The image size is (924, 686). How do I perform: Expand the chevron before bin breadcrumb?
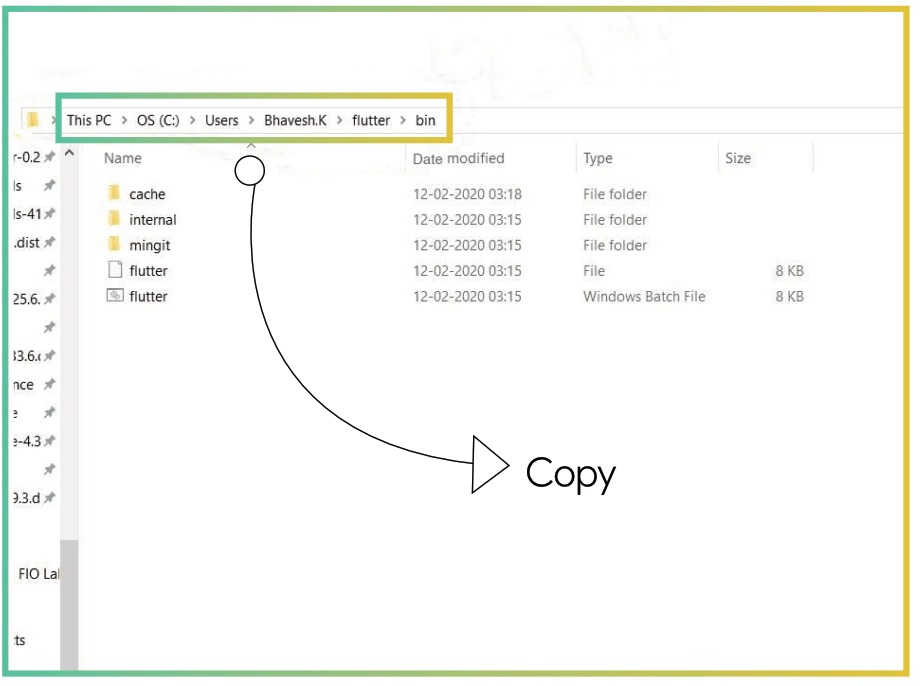(x=403, y=120)
